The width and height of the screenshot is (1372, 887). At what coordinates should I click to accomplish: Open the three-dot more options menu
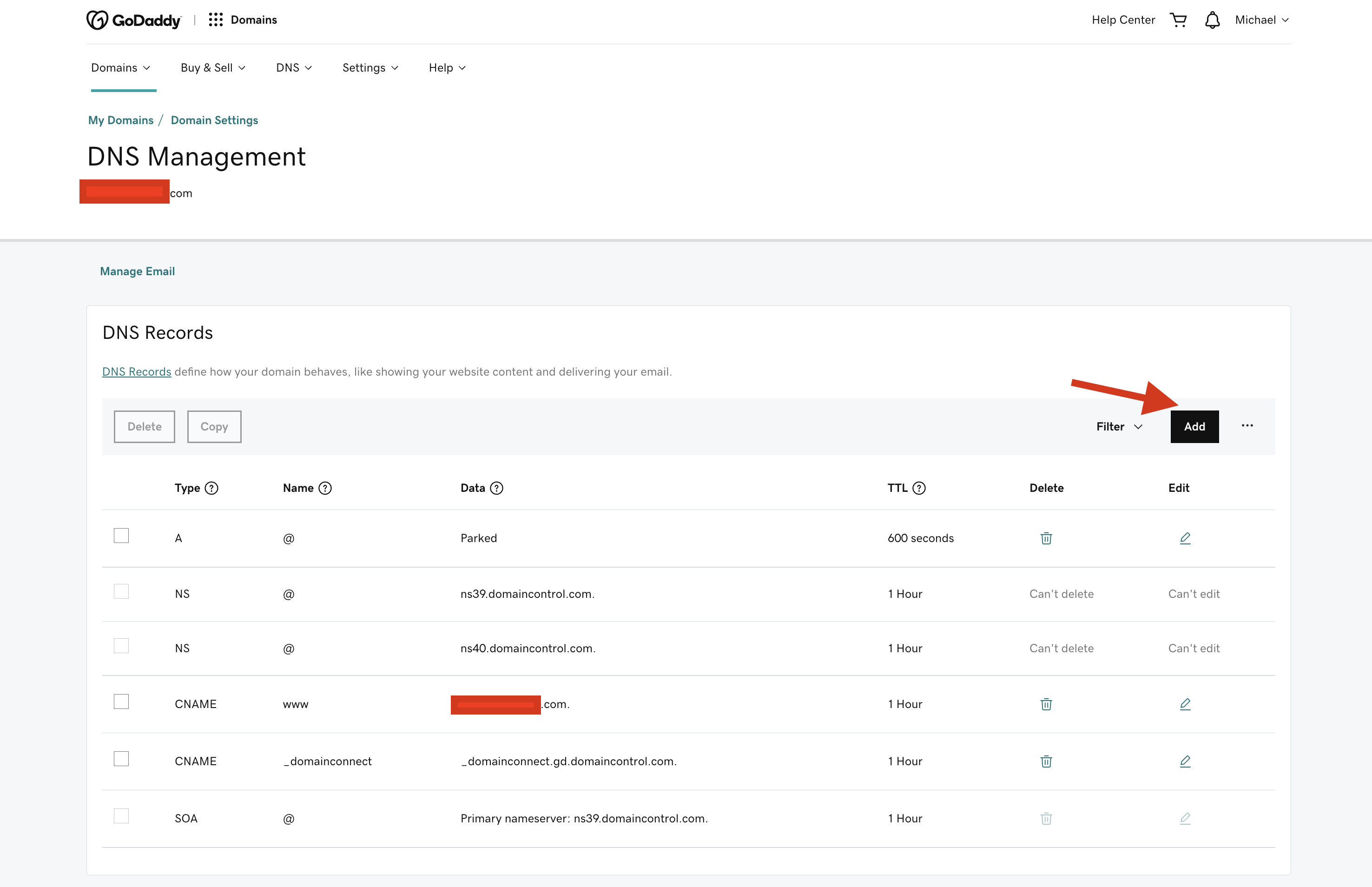1247,426
